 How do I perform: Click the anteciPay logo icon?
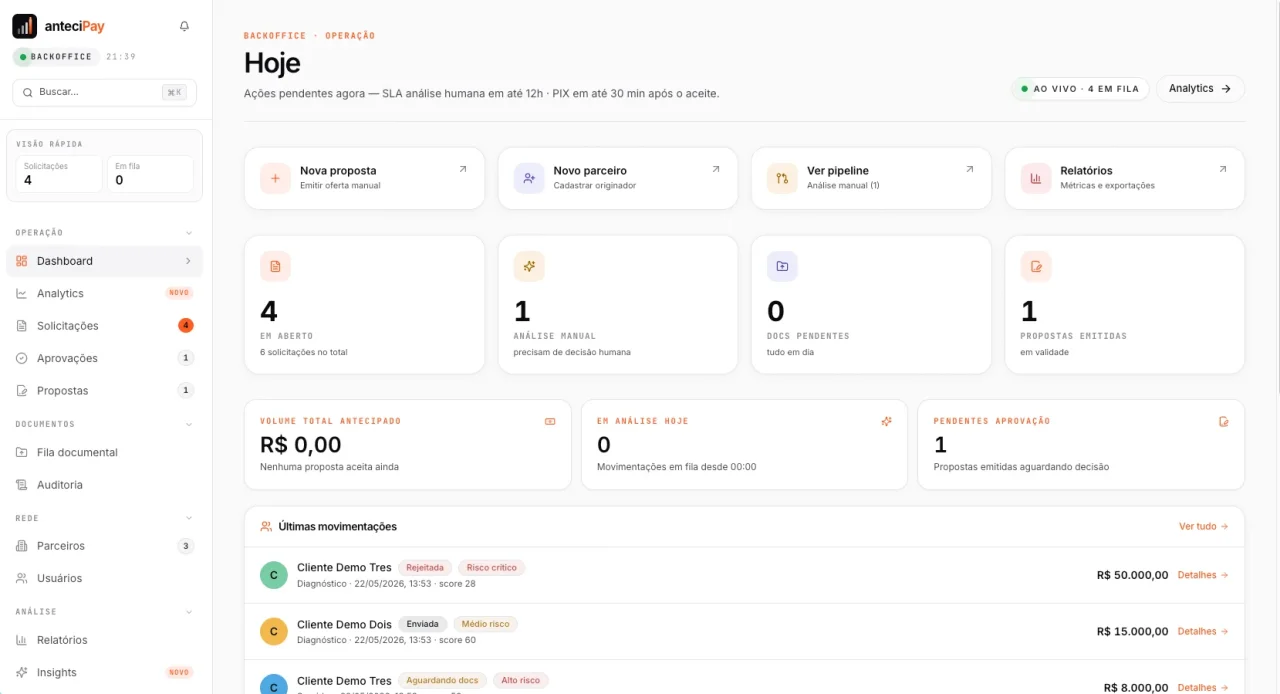[x=25, y=26]
